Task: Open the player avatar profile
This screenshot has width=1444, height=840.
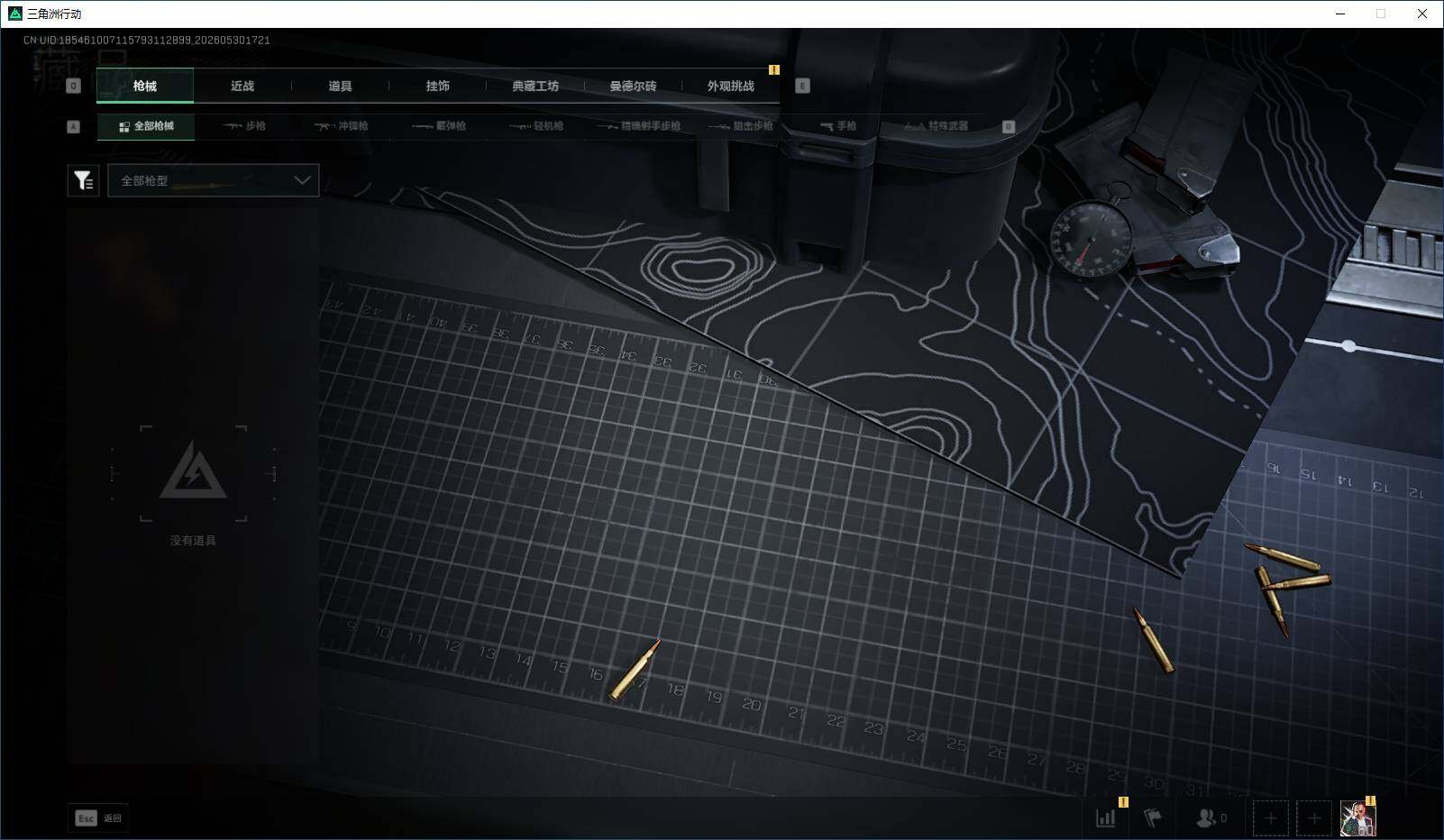Action: (1357, 818)
